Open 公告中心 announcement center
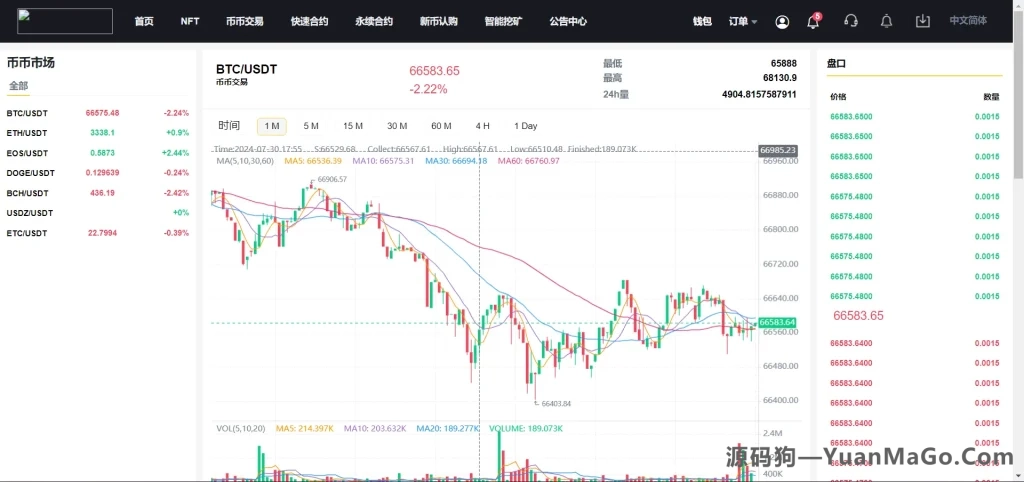 [568, 22]
